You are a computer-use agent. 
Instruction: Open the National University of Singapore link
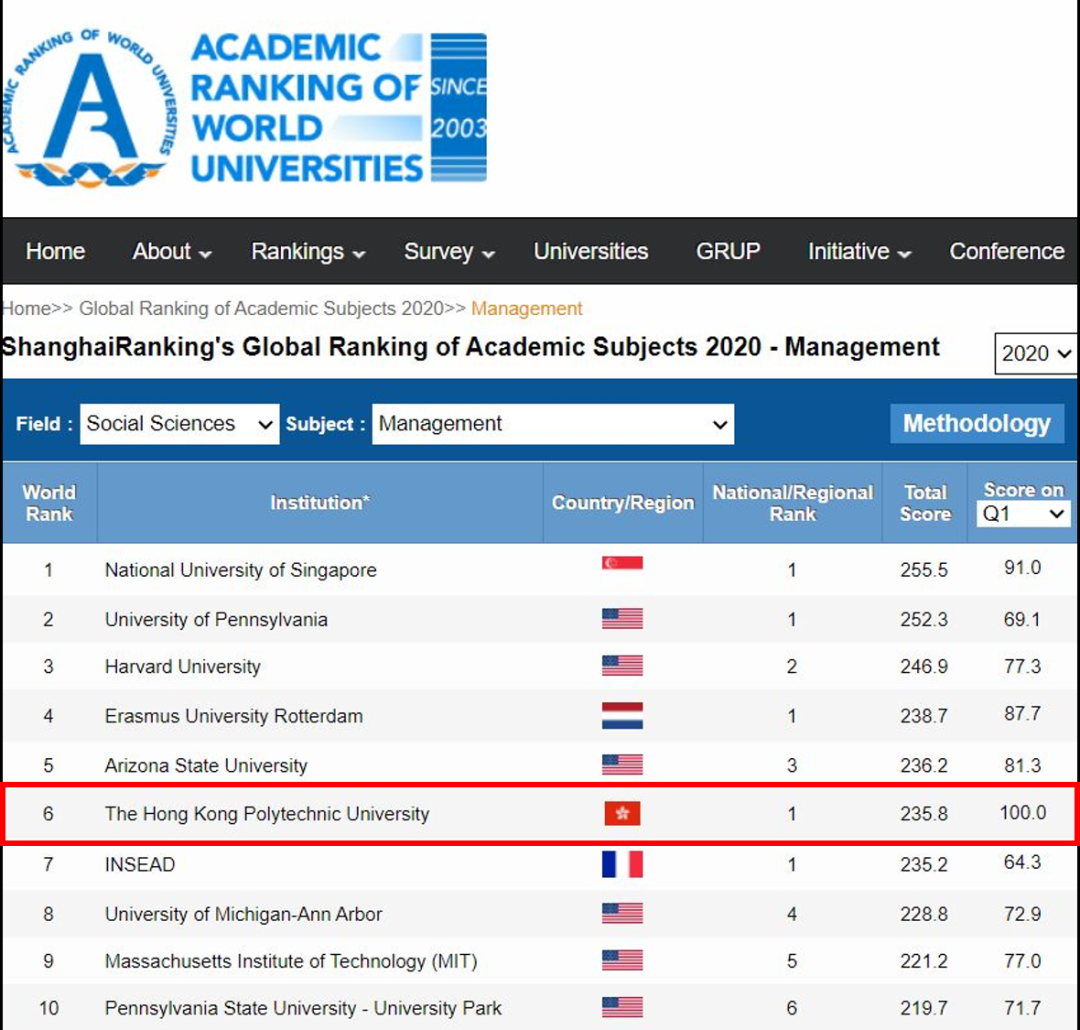click(240, 571)
